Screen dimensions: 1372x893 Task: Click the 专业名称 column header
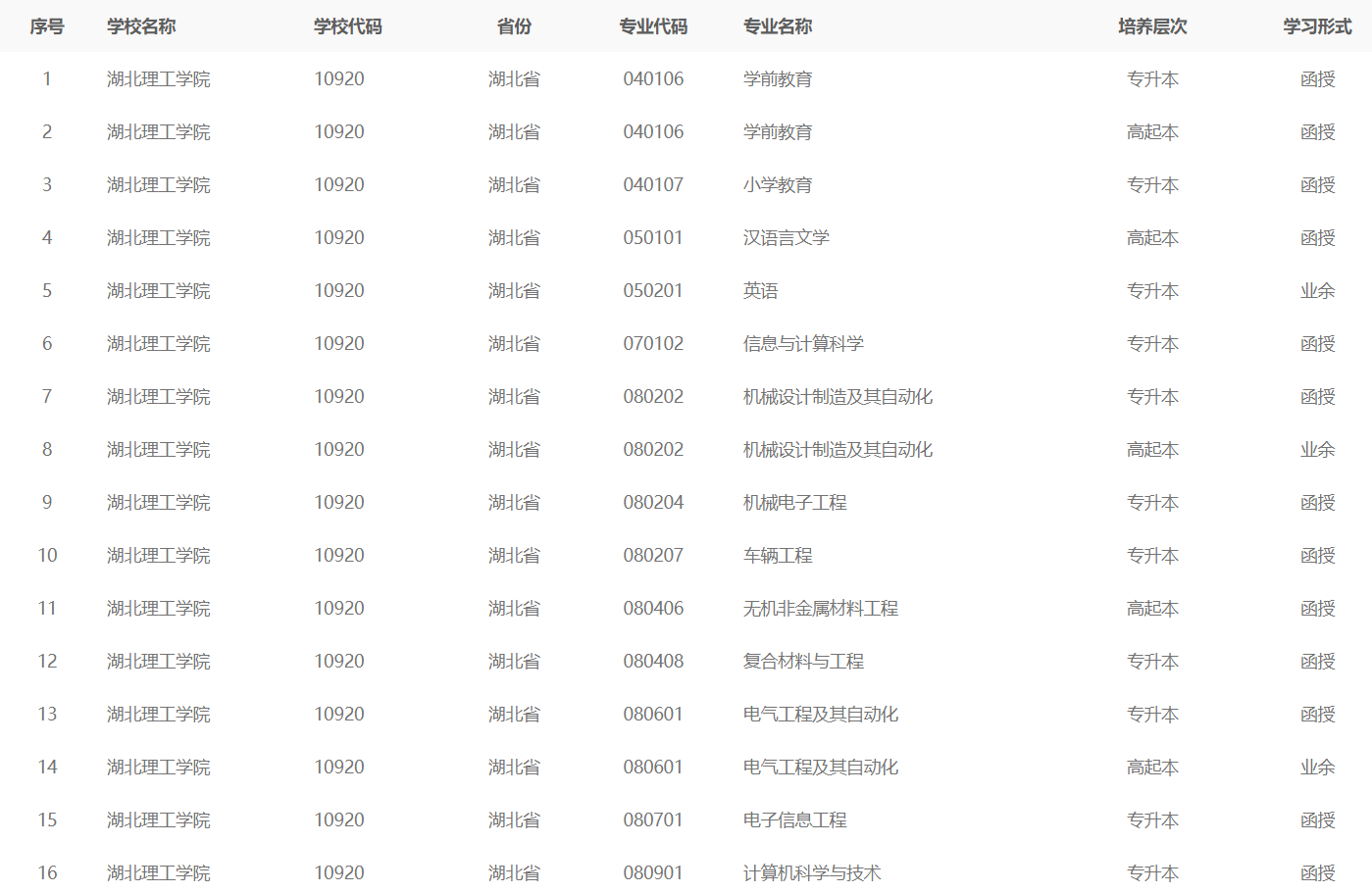tap(778, 26)
